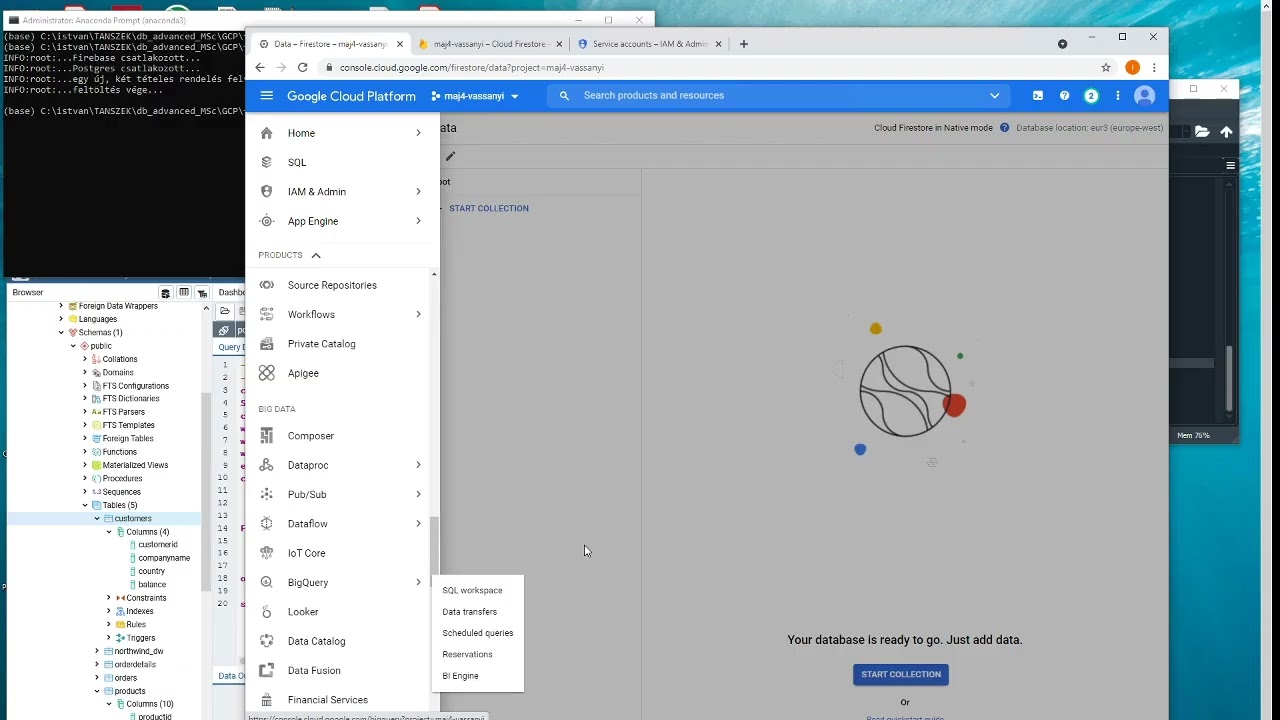Click the Workflows icon in sidebar
1280x720 pixels.
[x=266, y=314]
